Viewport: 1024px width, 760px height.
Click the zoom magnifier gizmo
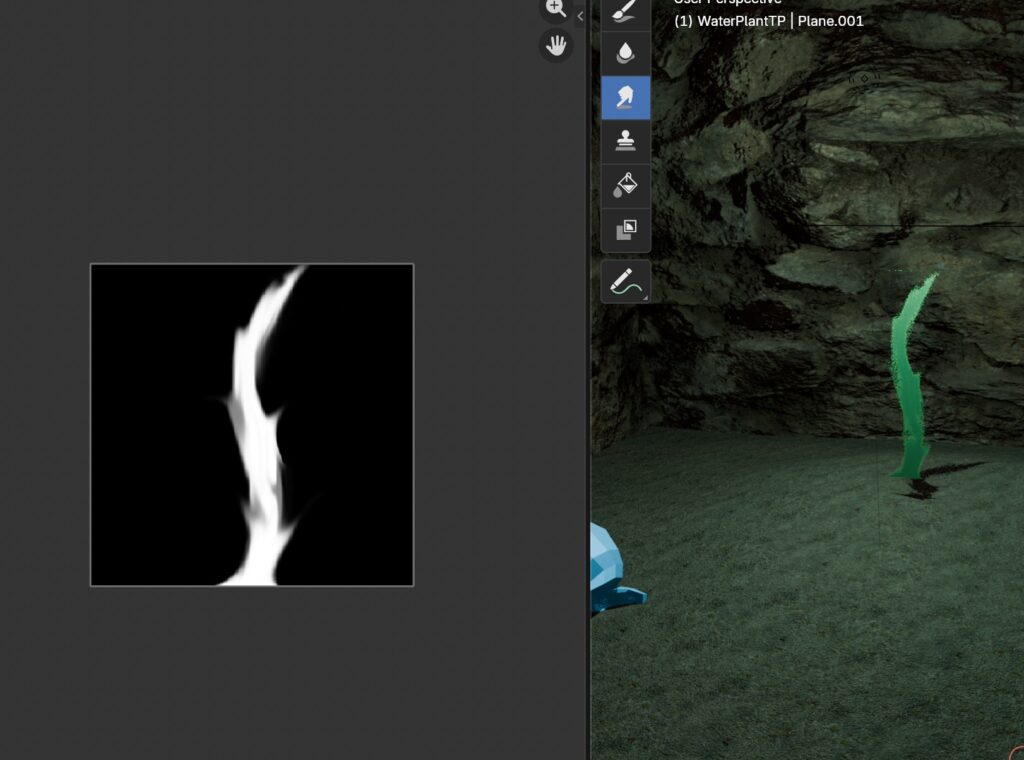coord(556,9)
